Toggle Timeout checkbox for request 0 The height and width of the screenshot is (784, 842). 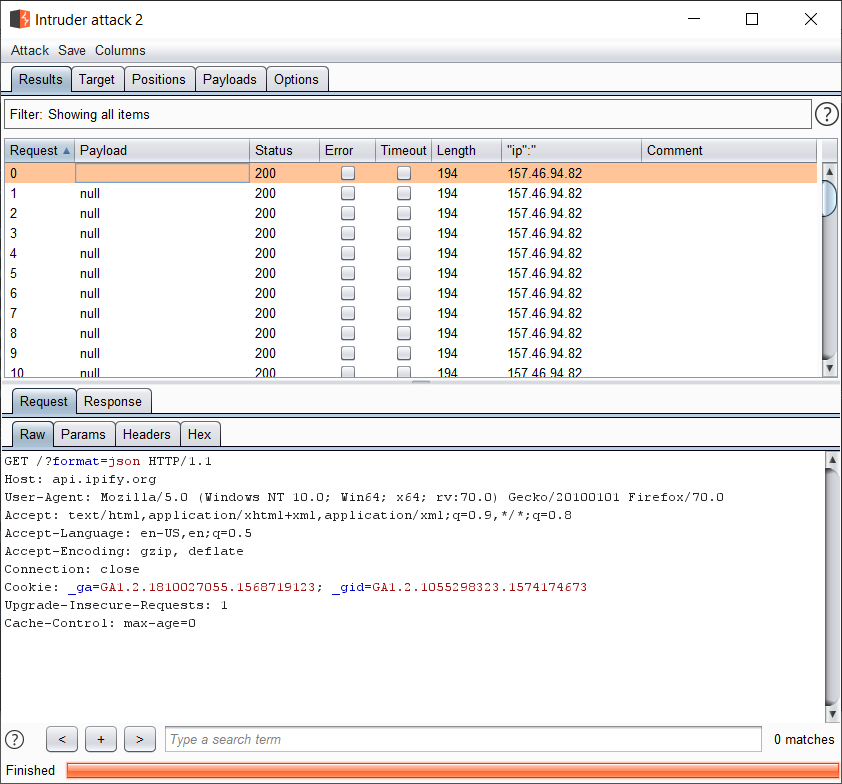pos(404,173)
